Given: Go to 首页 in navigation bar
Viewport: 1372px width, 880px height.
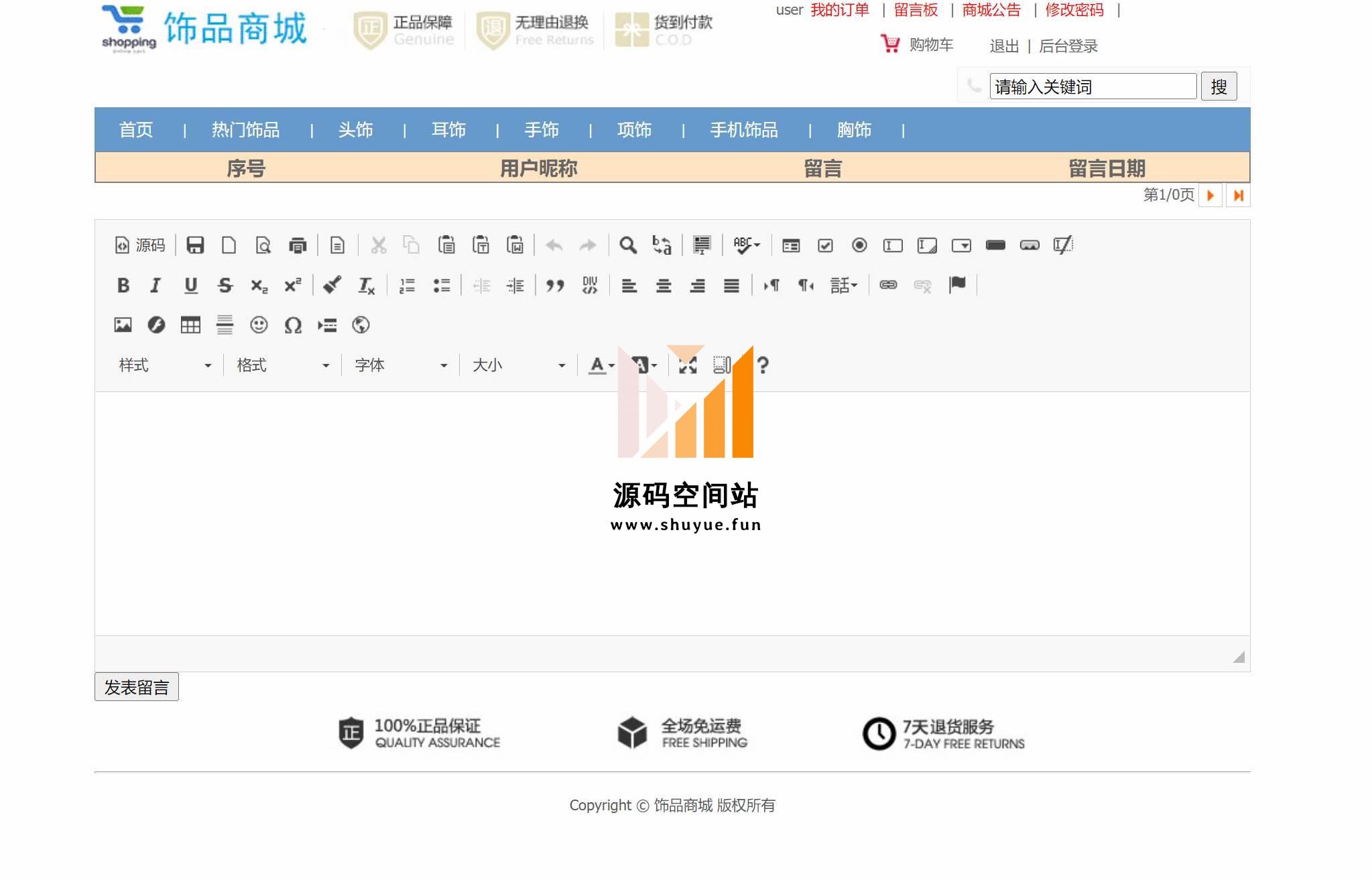Looking at the screenshot, I should 136,130.
